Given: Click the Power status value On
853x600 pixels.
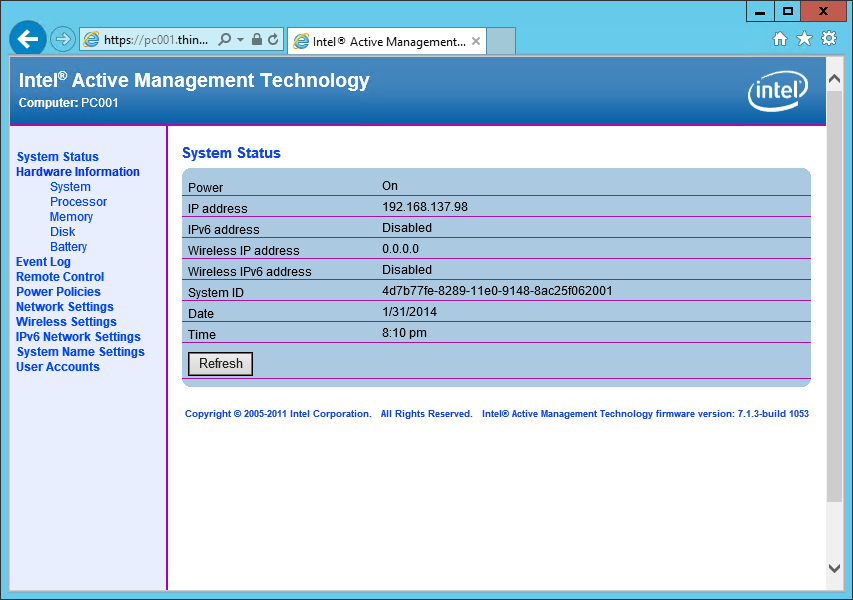Looking at the screenshot, I should tap(390, 186).
